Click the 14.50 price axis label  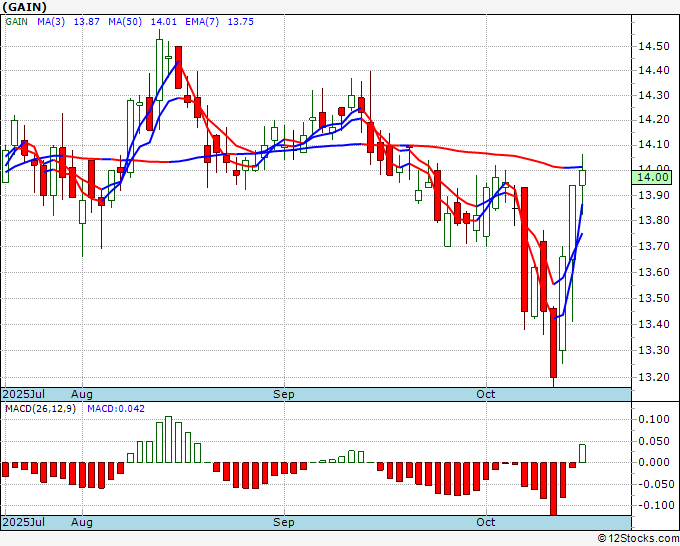click(654, 46)
